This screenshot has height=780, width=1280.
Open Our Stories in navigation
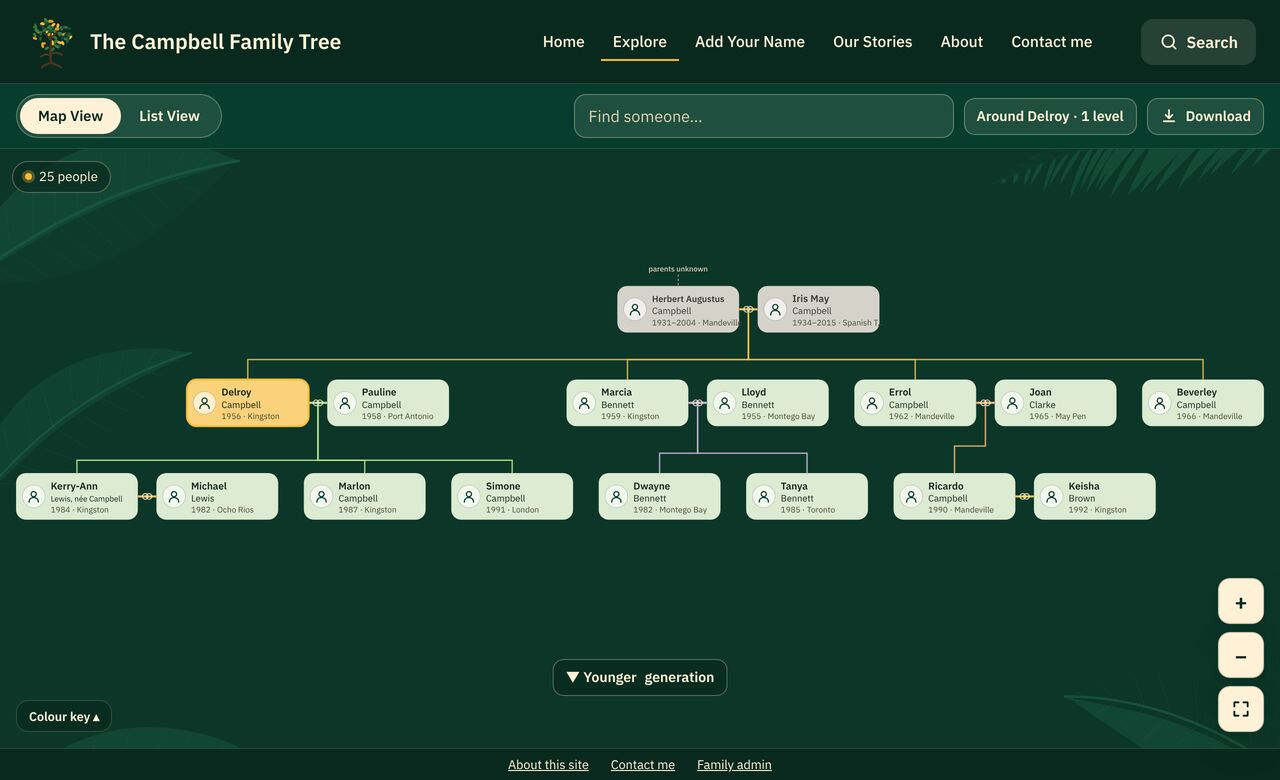(x=872, y=42)
